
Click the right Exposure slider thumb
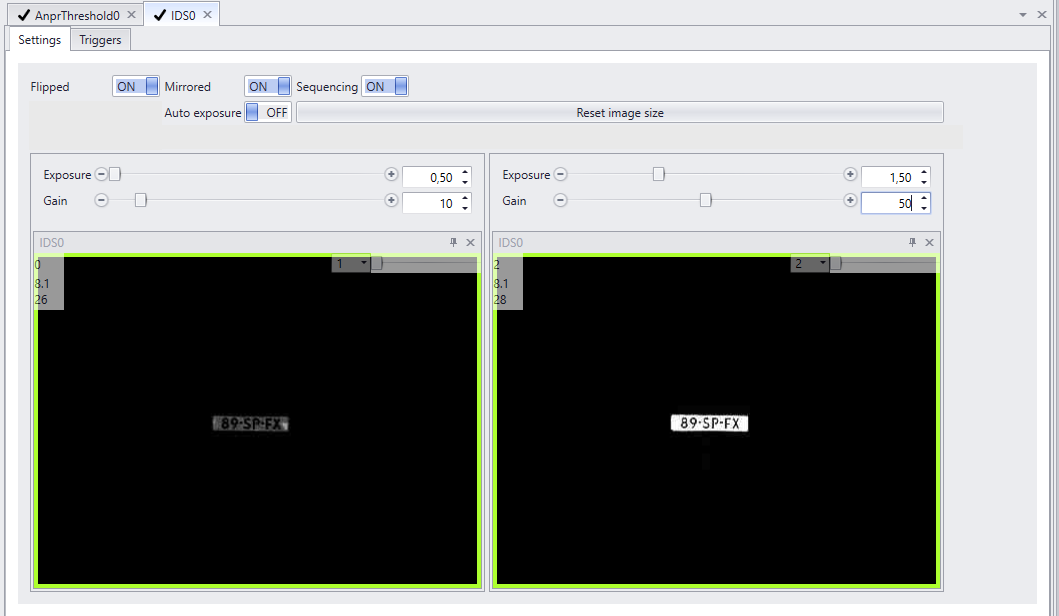pos(658,174)
